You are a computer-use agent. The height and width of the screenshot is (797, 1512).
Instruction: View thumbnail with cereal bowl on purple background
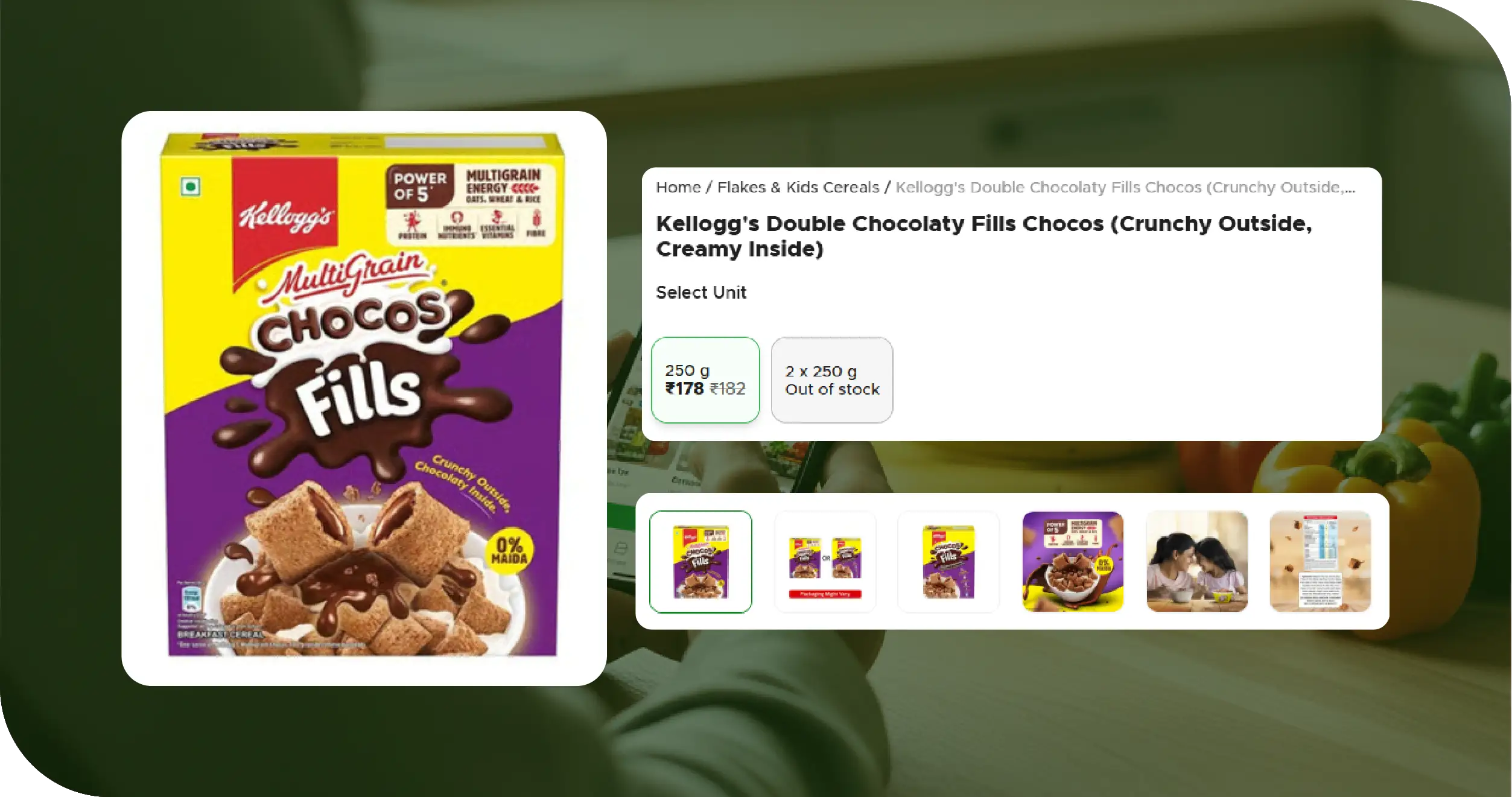point(1073,562)
